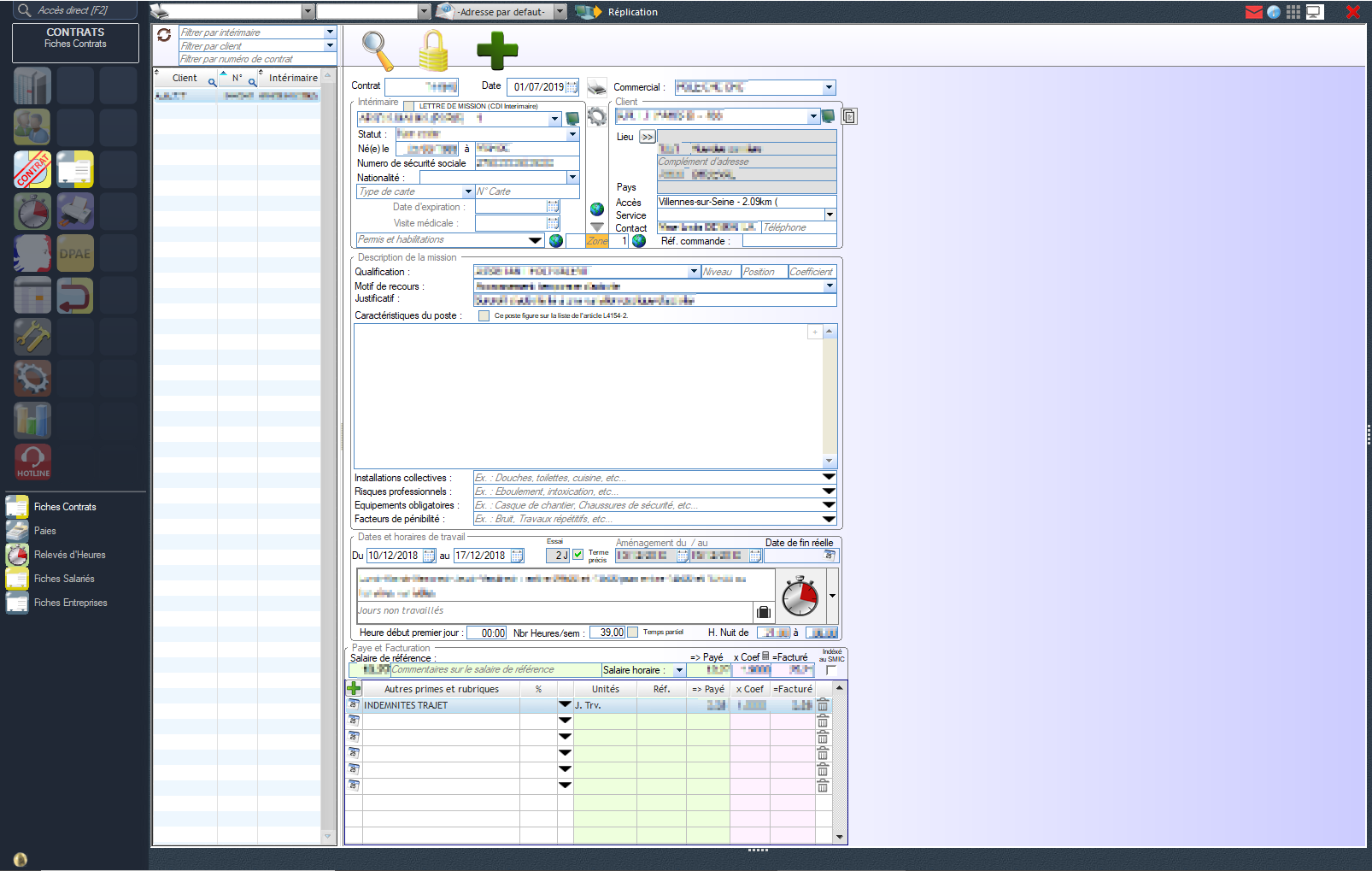Click the magnifying glass search icon
This screenshot has height=871, width=1372.
[377, 50]
